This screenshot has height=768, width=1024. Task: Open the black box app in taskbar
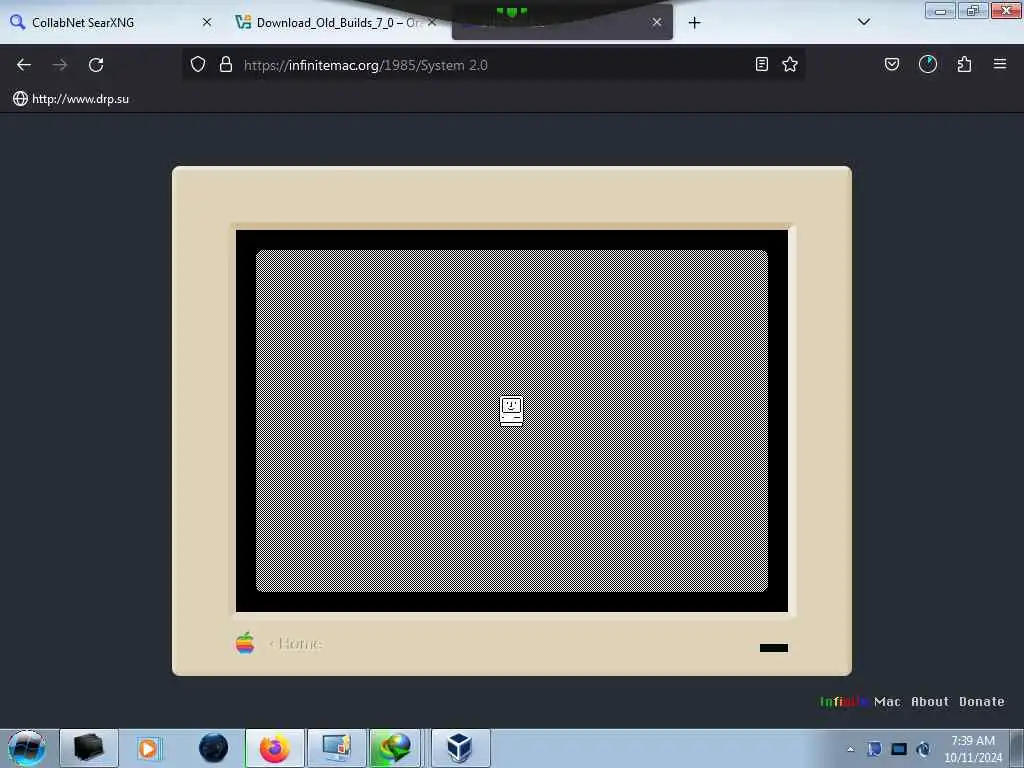tap(89, 748)
